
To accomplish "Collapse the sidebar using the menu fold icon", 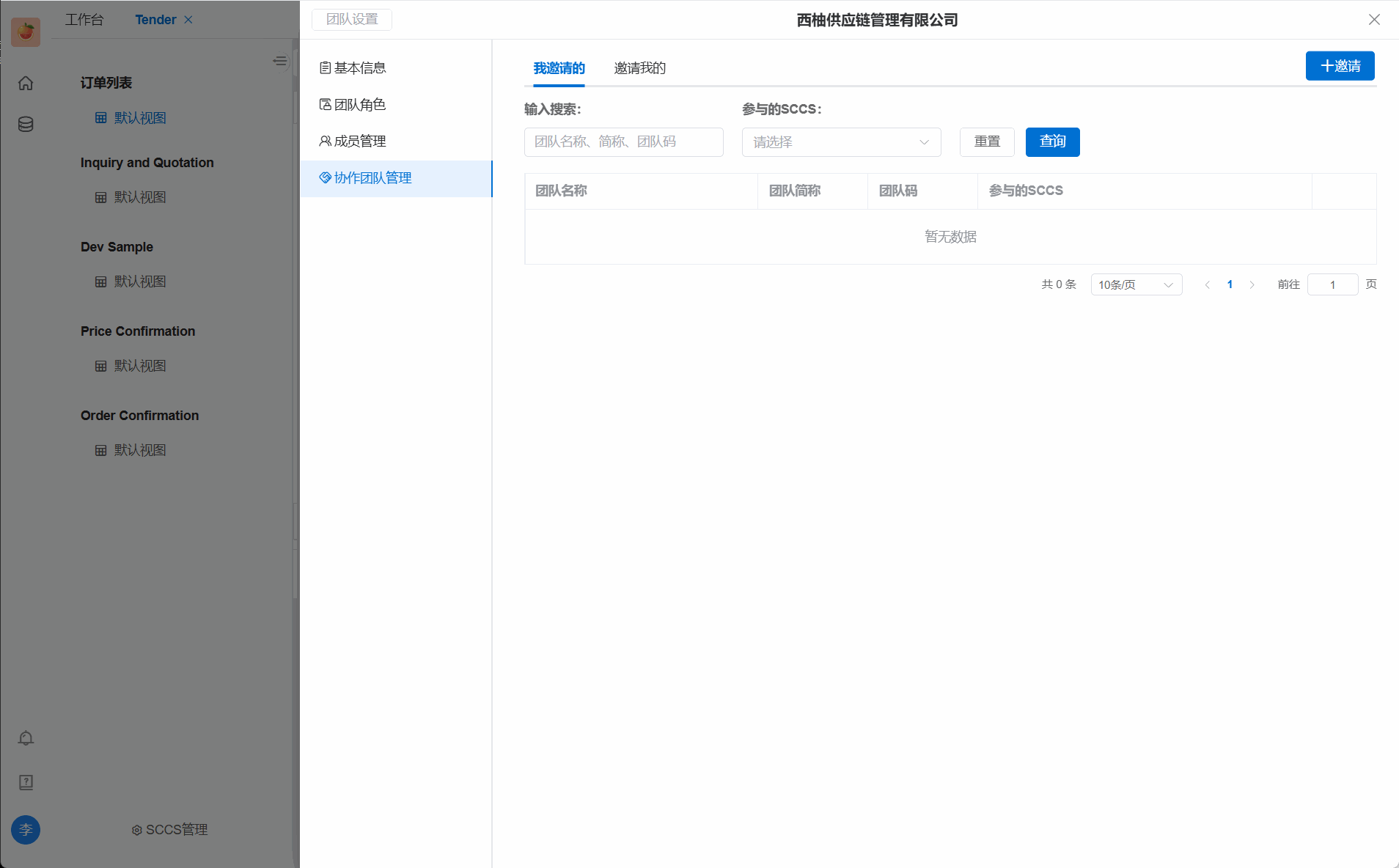I will tap(279, 61).
